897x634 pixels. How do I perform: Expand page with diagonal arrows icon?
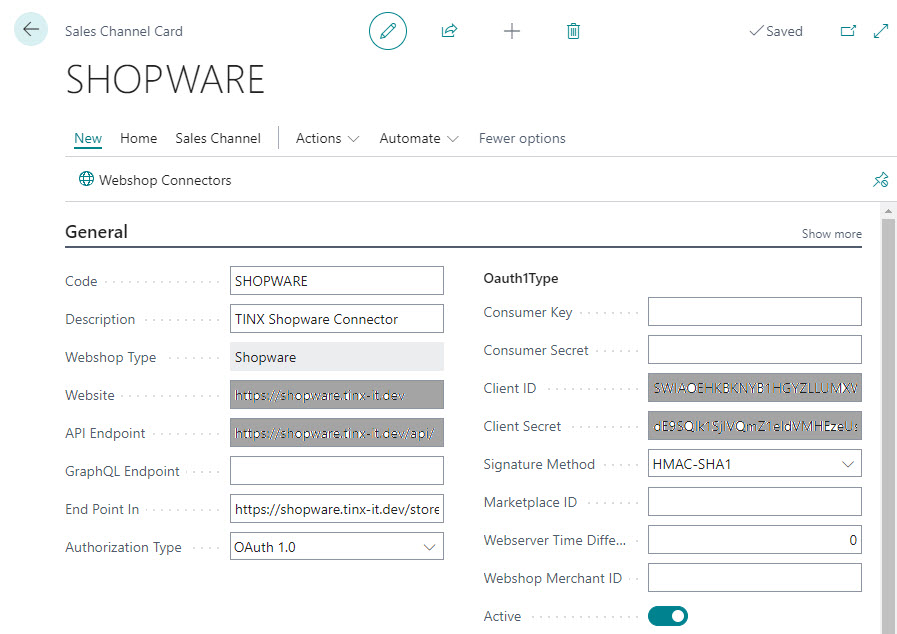point(881,31)
